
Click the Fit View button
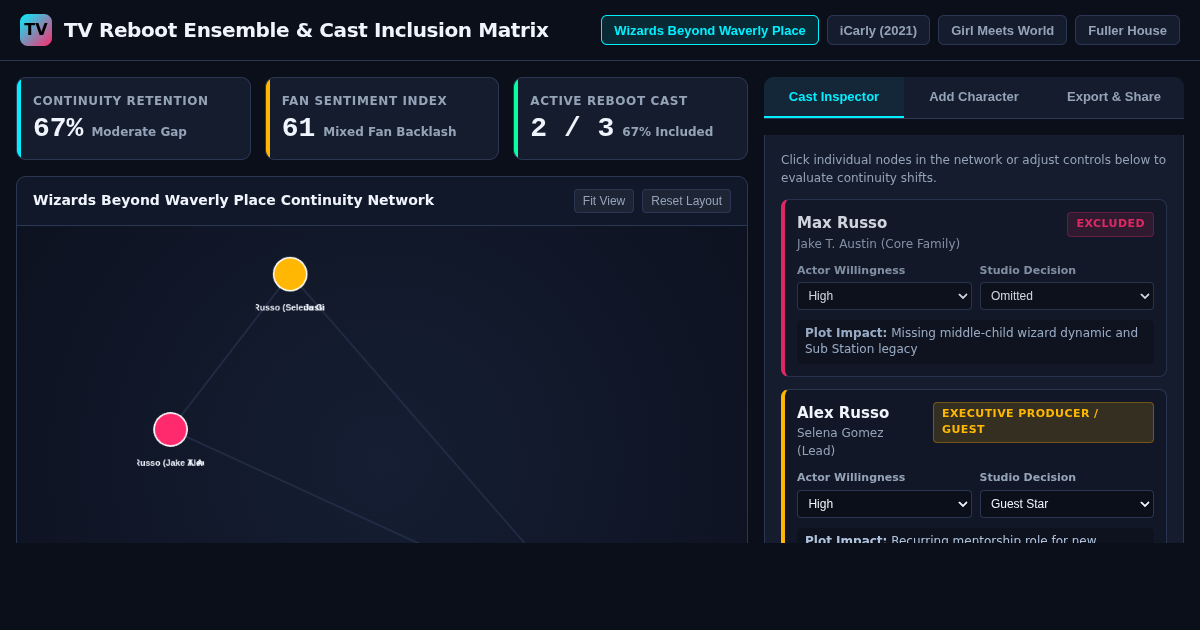pos(604,201)
